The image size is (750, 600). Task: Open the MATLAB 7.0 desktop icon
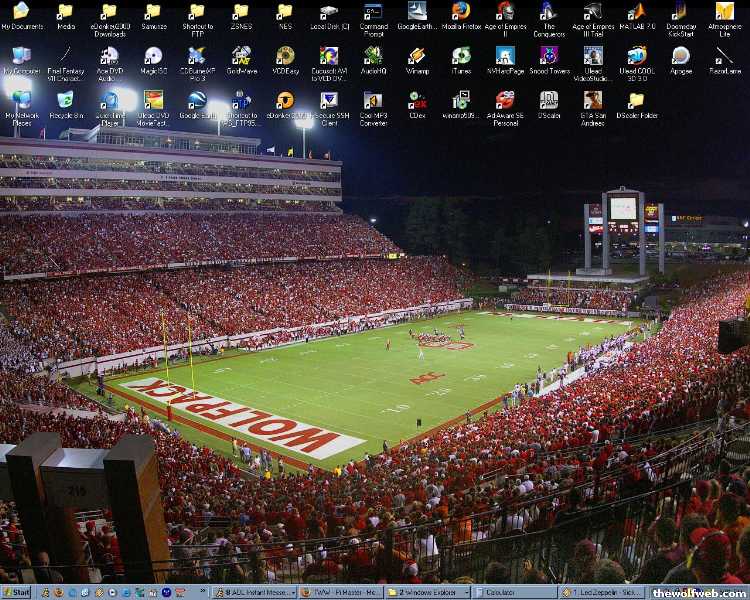click(x=636, y=12)
